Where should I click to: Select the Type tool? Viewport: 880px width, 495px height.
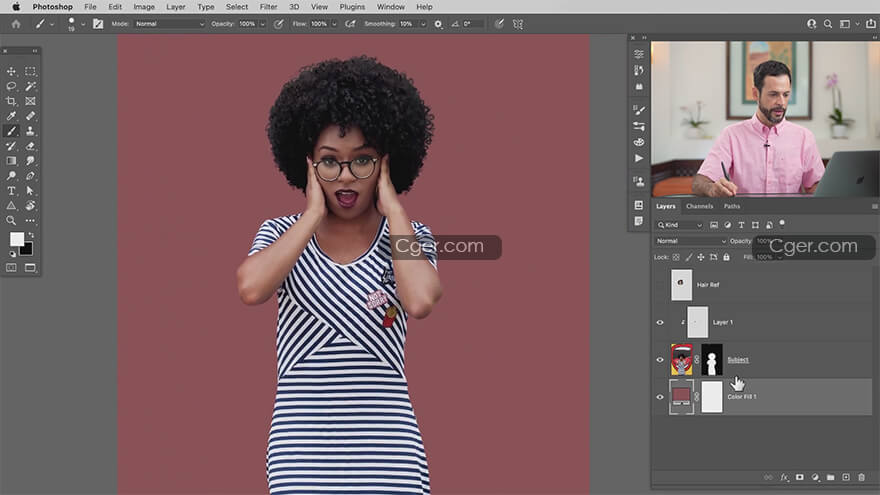[11, 191]
